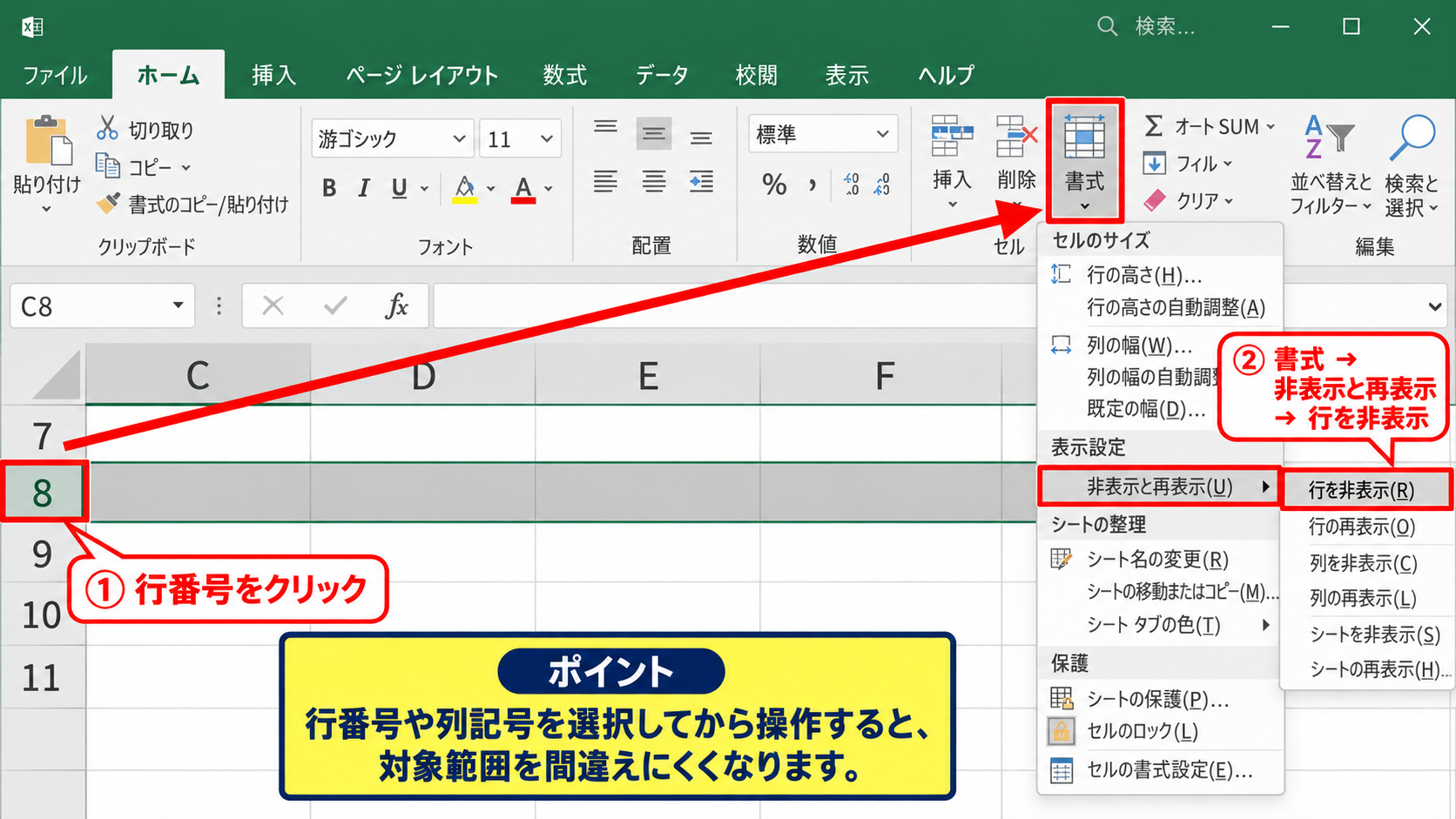The width and height of the screenshot is (1456, 819).
Task: Click the decrease decimal icon
Action: pos(883,184)
